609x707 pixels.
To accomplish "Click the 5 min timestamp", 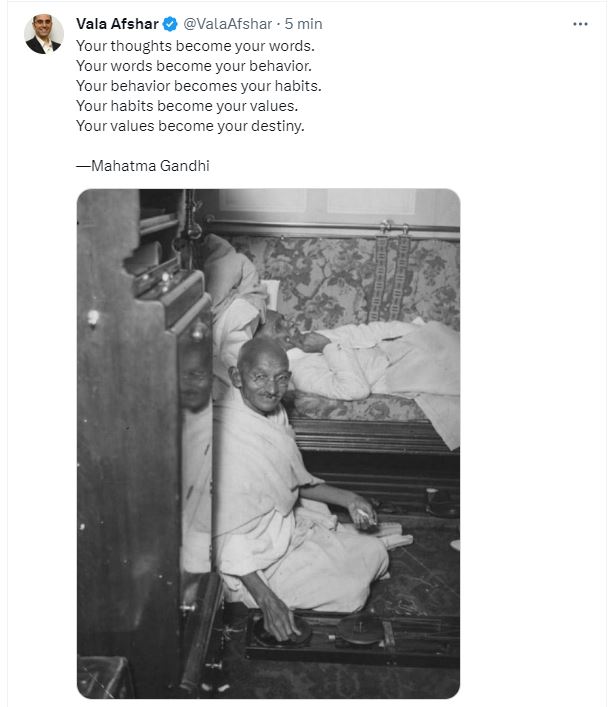I will (303, 24).
